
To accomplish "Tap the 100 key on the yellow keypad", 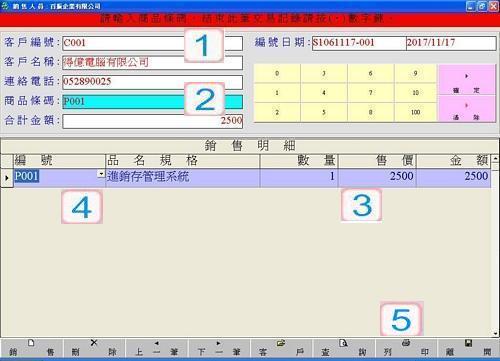I will 415,112.
